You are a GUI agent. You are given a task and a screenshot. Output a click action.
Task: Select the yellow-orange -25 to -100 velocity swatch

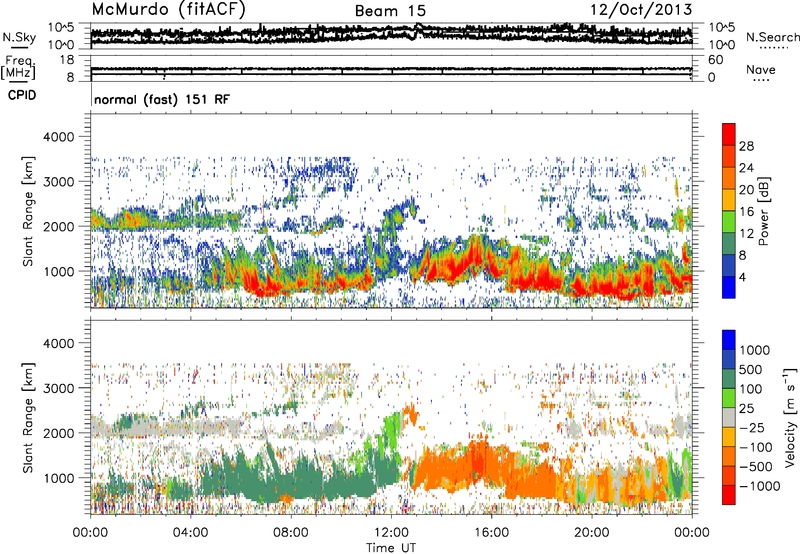[729, 437]
